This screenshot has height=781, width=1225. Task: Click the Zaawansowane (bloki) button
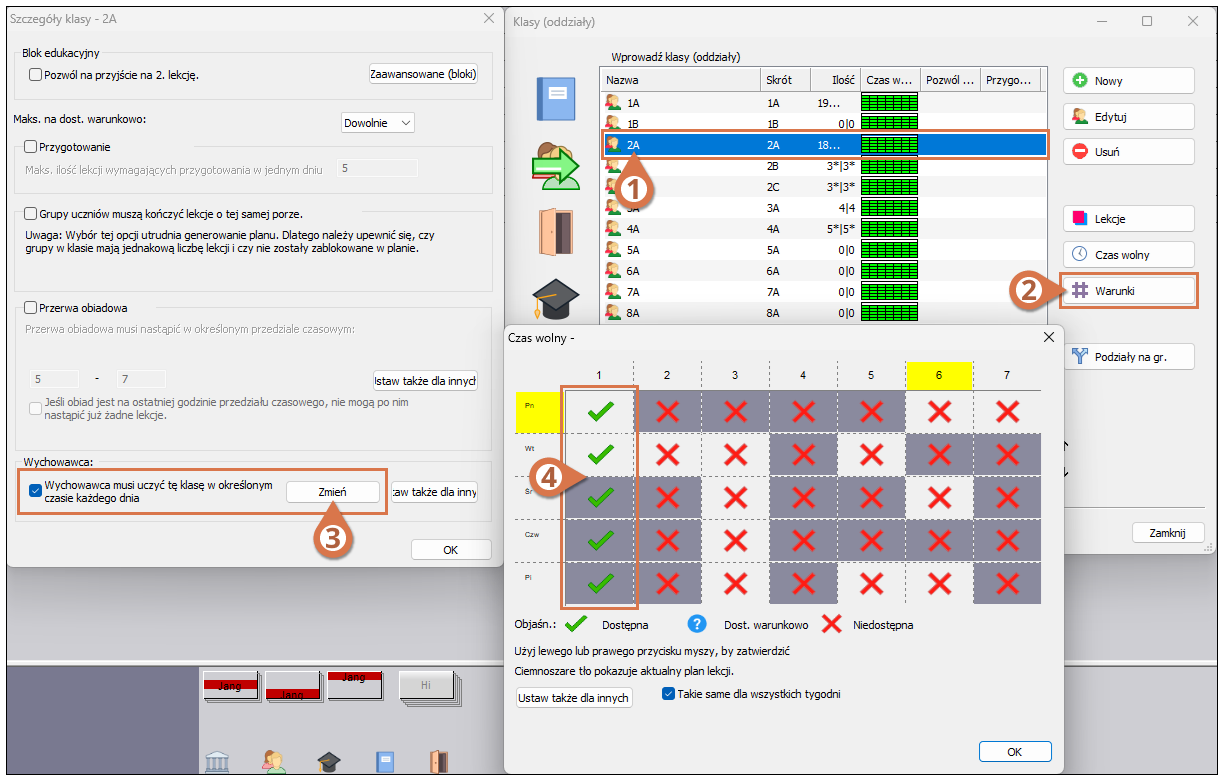(x=423, y=74)
